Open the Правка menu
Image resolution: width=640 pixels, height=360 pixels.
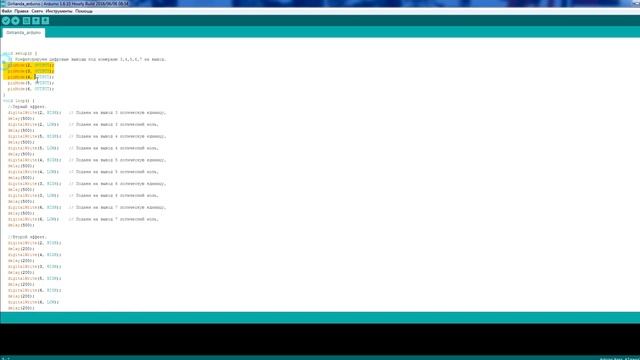[22, 11]
